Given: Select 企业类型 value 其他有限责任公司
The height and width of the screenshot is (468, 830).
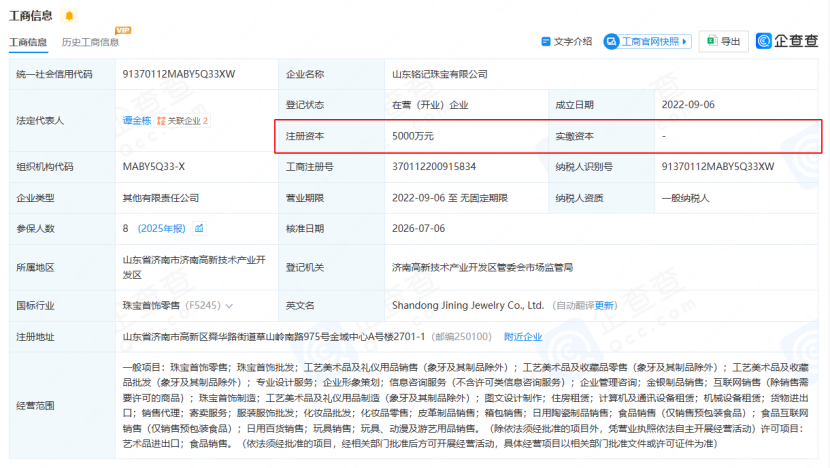Looking at the screenshot, I should click(161, 198).
